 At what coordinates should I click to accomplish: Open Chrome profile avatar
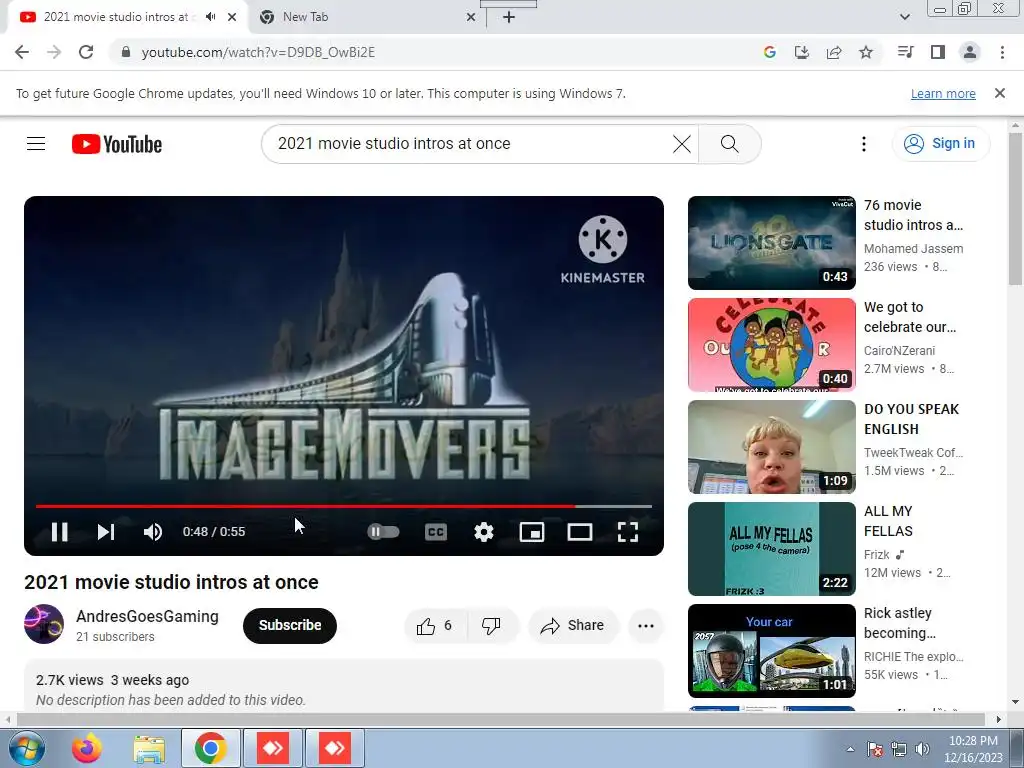pos(970,52)
